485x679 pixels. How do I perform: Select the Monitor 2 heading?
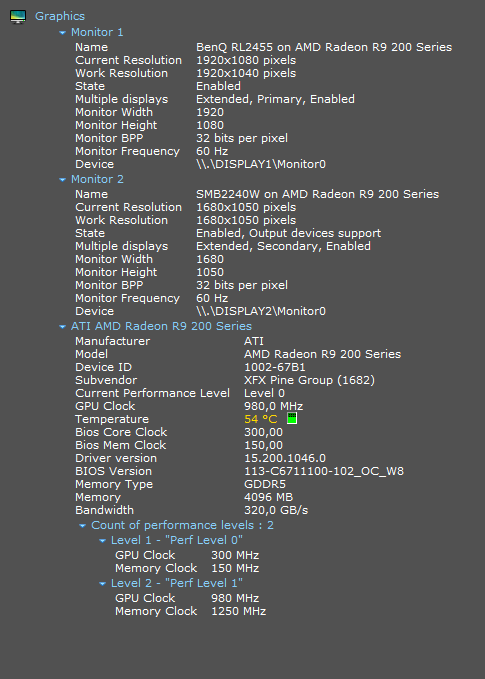(97, 179)
